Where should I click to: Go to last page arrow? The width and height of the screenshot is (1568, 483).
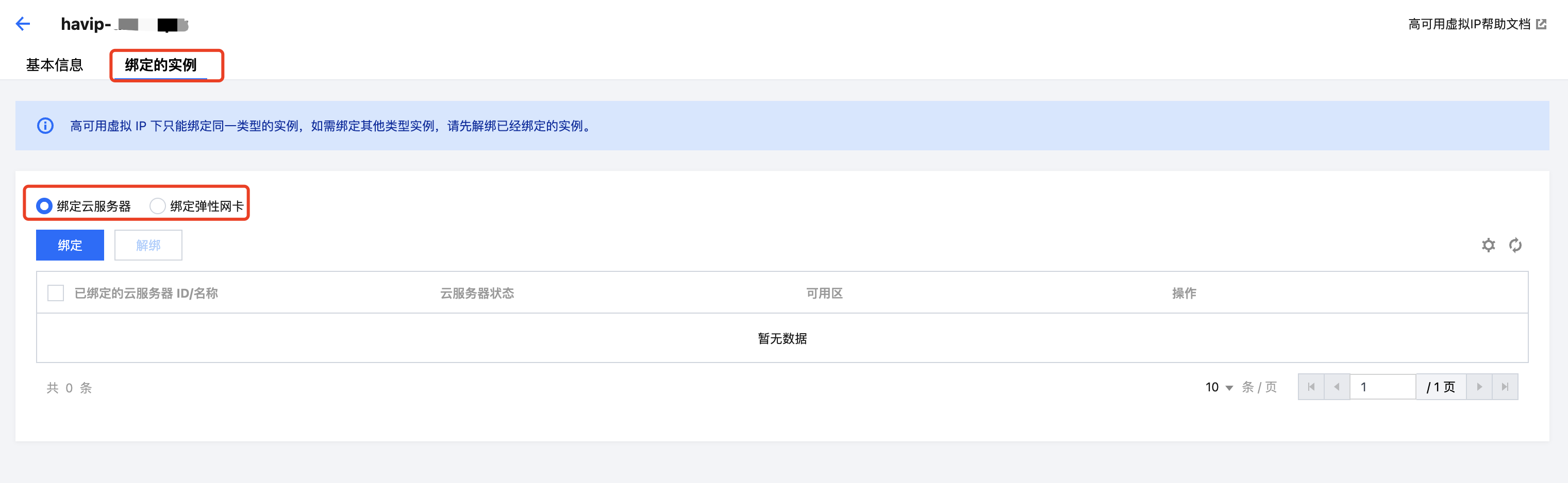[1505, 387]
